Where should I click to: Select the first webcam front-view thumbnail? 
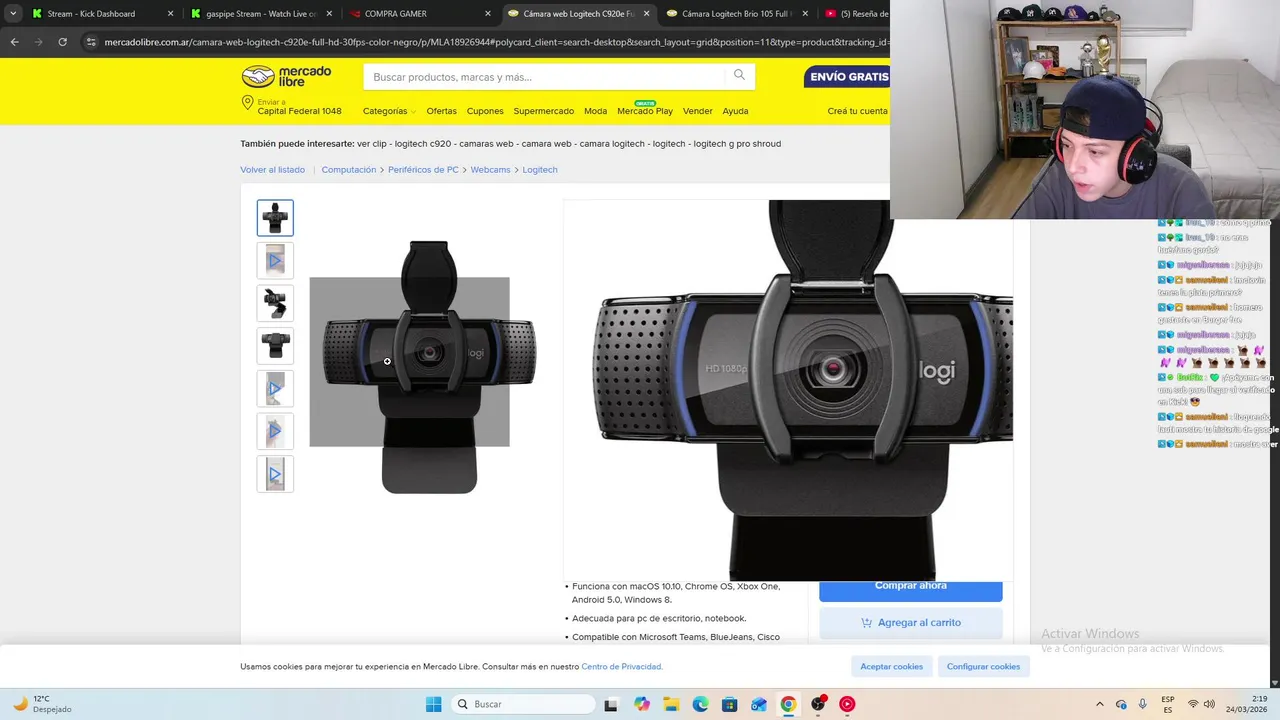tap(275, 218)
